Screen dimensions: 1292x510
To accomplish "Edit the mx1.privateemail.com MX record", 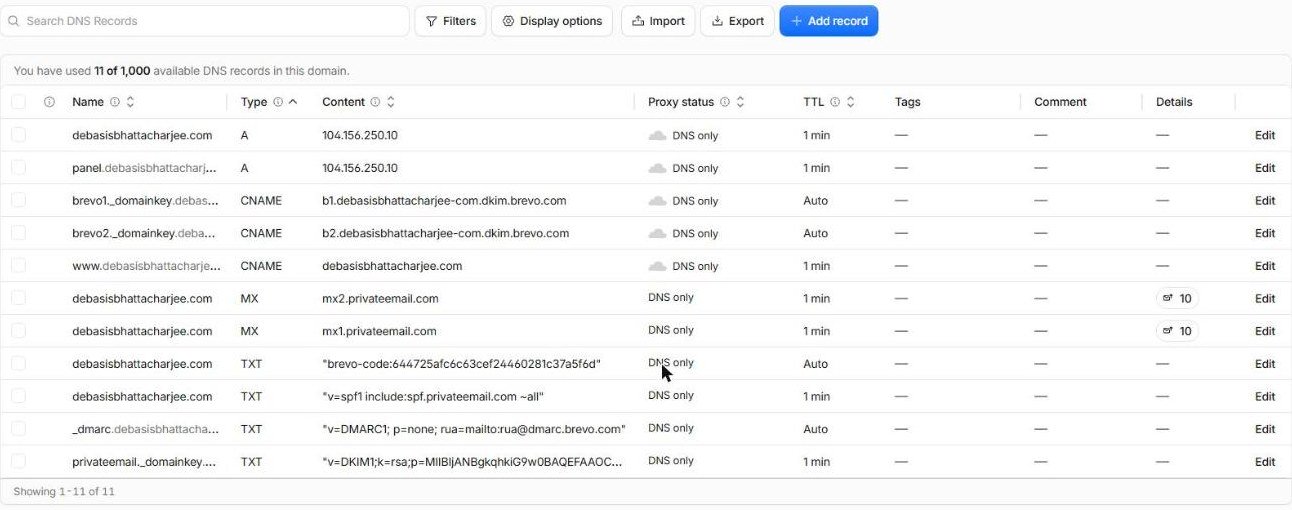I will pyautogui.click(x=1265, y=331).
